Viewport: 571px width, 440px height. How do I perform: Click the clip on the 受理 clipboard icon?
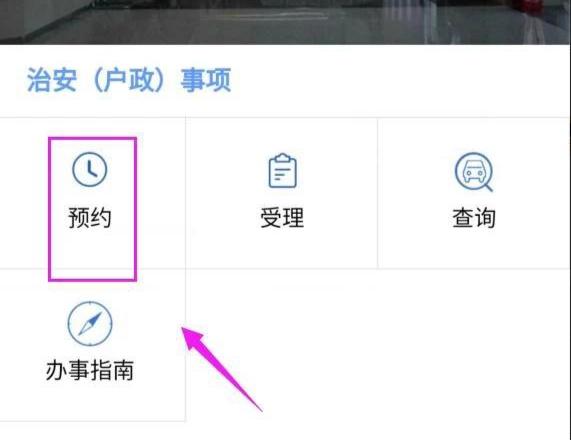coord(283,158)
